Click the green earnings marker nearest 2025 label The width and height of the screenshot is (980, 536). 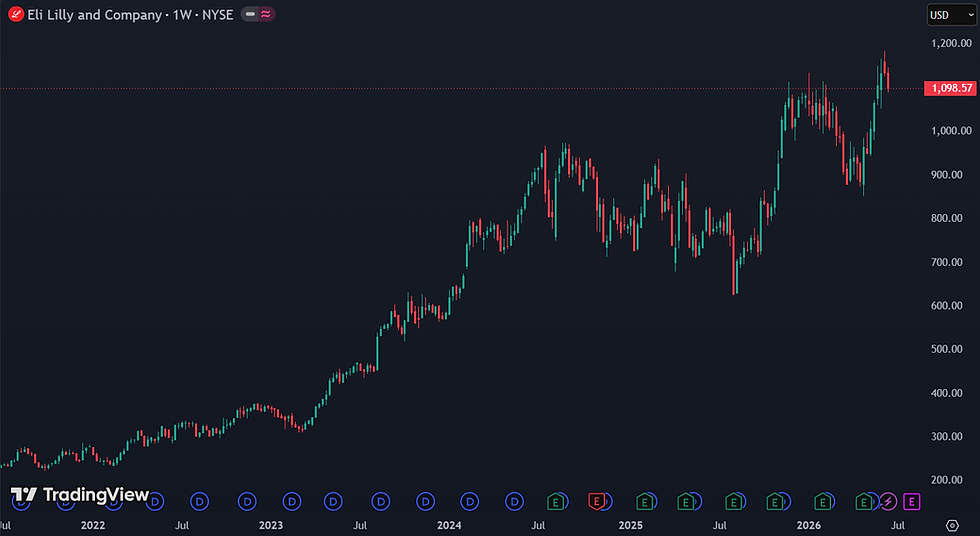tap(644, 501)
